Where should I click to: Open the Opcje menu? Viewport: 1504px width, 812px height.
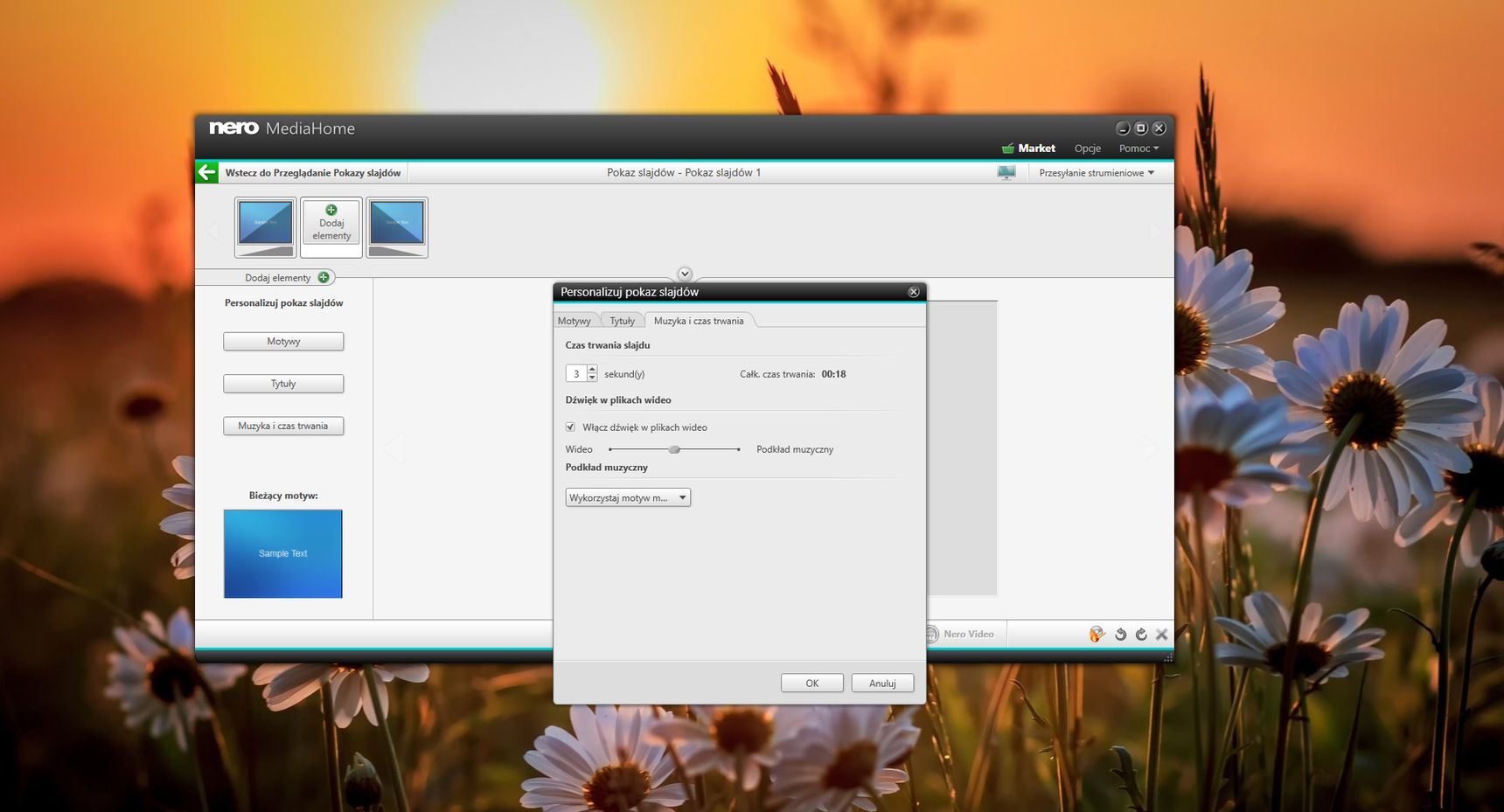(1088, 149)
